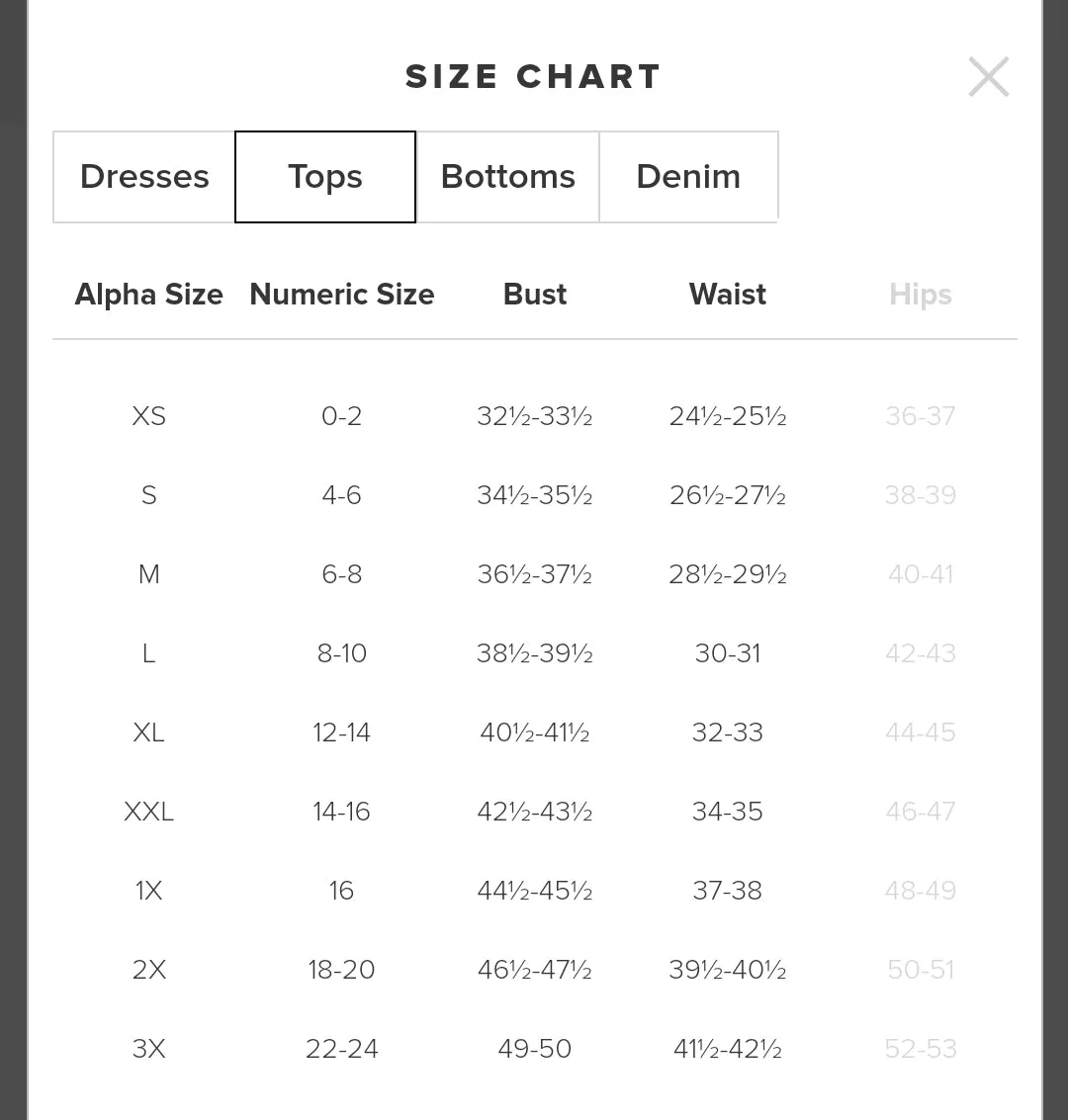Open the Bottoms size tab

508,176
